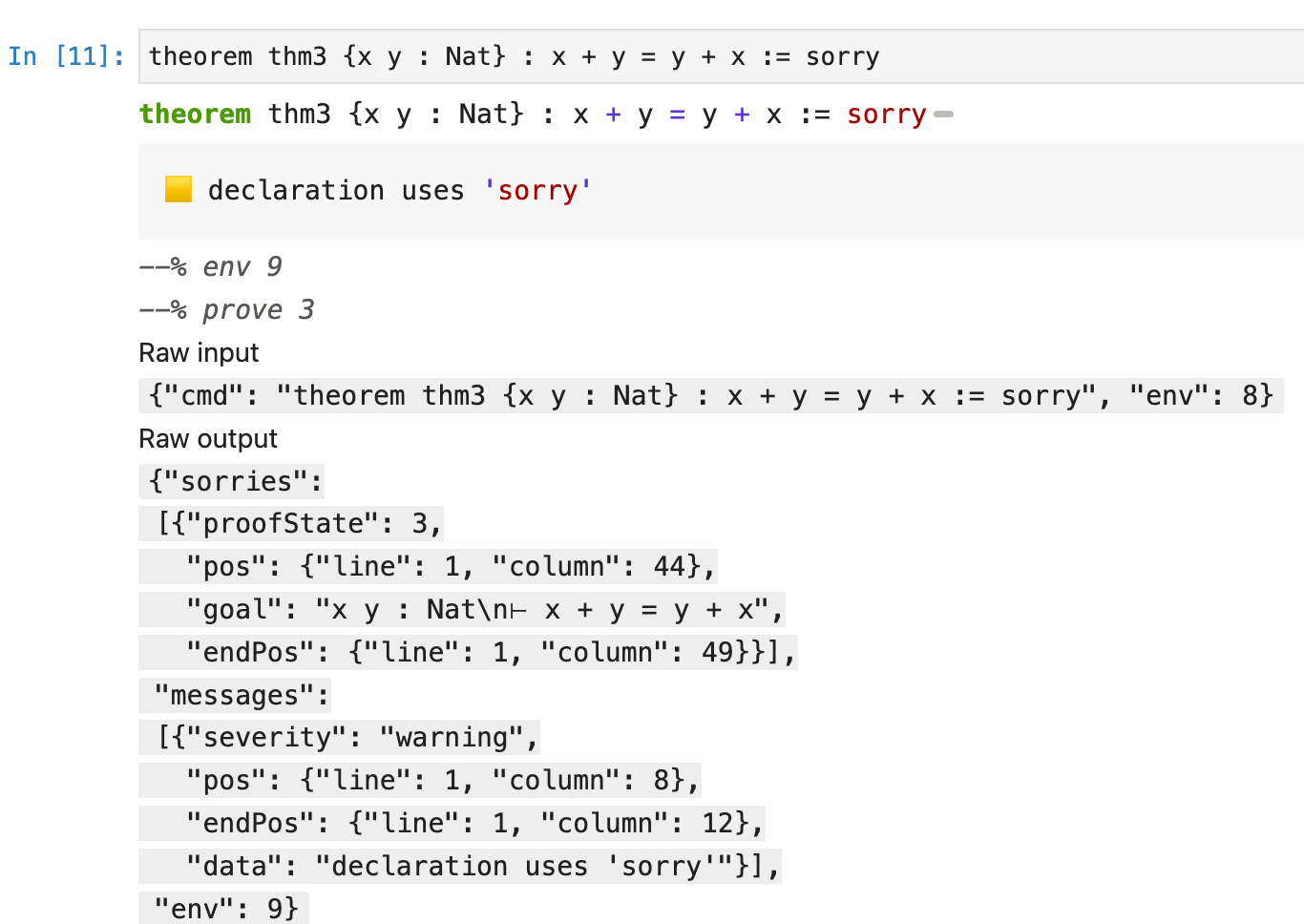Image resolution: width=1304 pixels, height=924 pixels.
Task: Click the "messages": line
Action: click(x=235, y=695)
